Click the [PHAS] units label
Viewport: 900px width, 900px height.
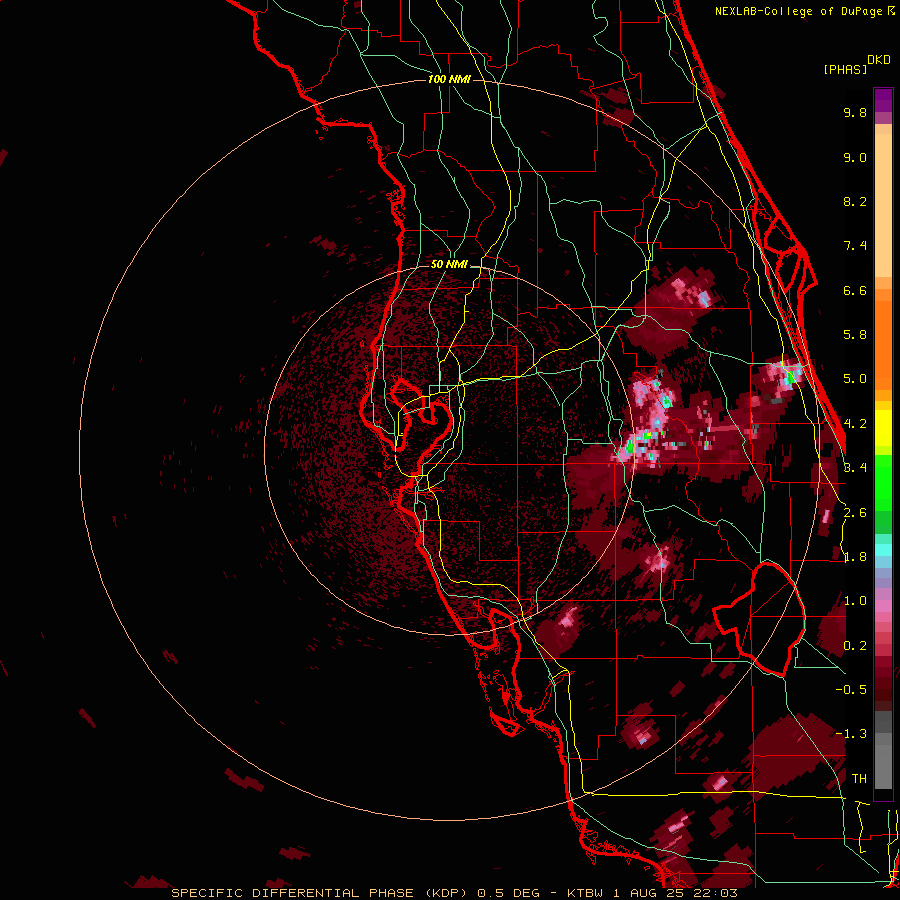coord(845,69)
